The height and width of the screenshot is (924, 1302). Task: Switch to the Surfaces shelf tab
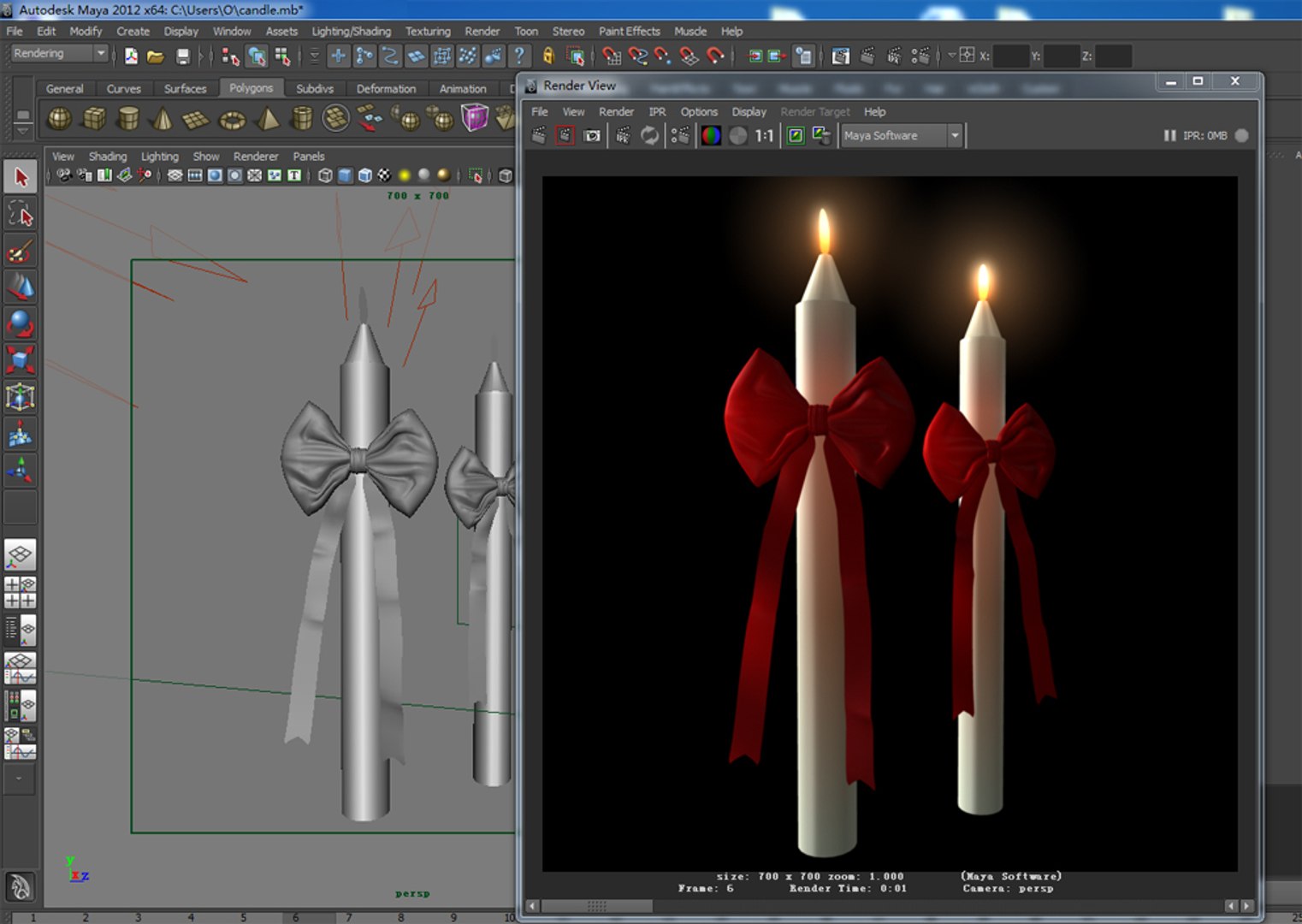point(185,88)
